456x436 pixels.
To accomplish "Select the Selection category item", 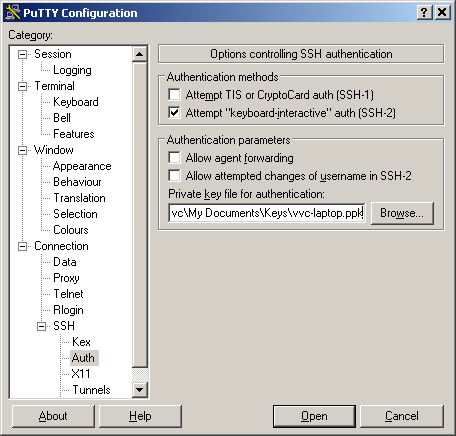I will pos(75,214).
